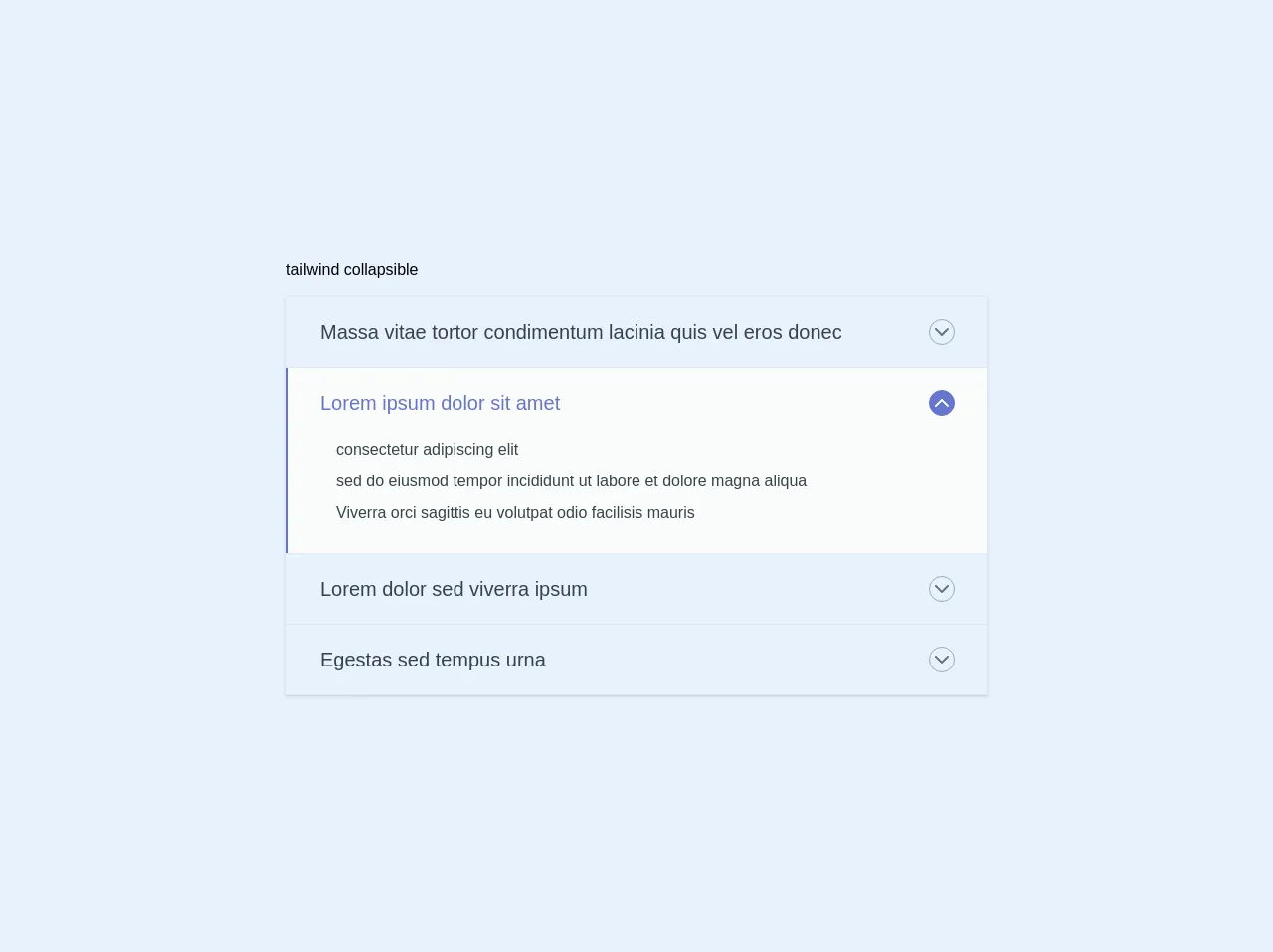Collapse using the blue up-chevron icon
Viewport: 1273px width, 952px height.
tap(941, 403)
